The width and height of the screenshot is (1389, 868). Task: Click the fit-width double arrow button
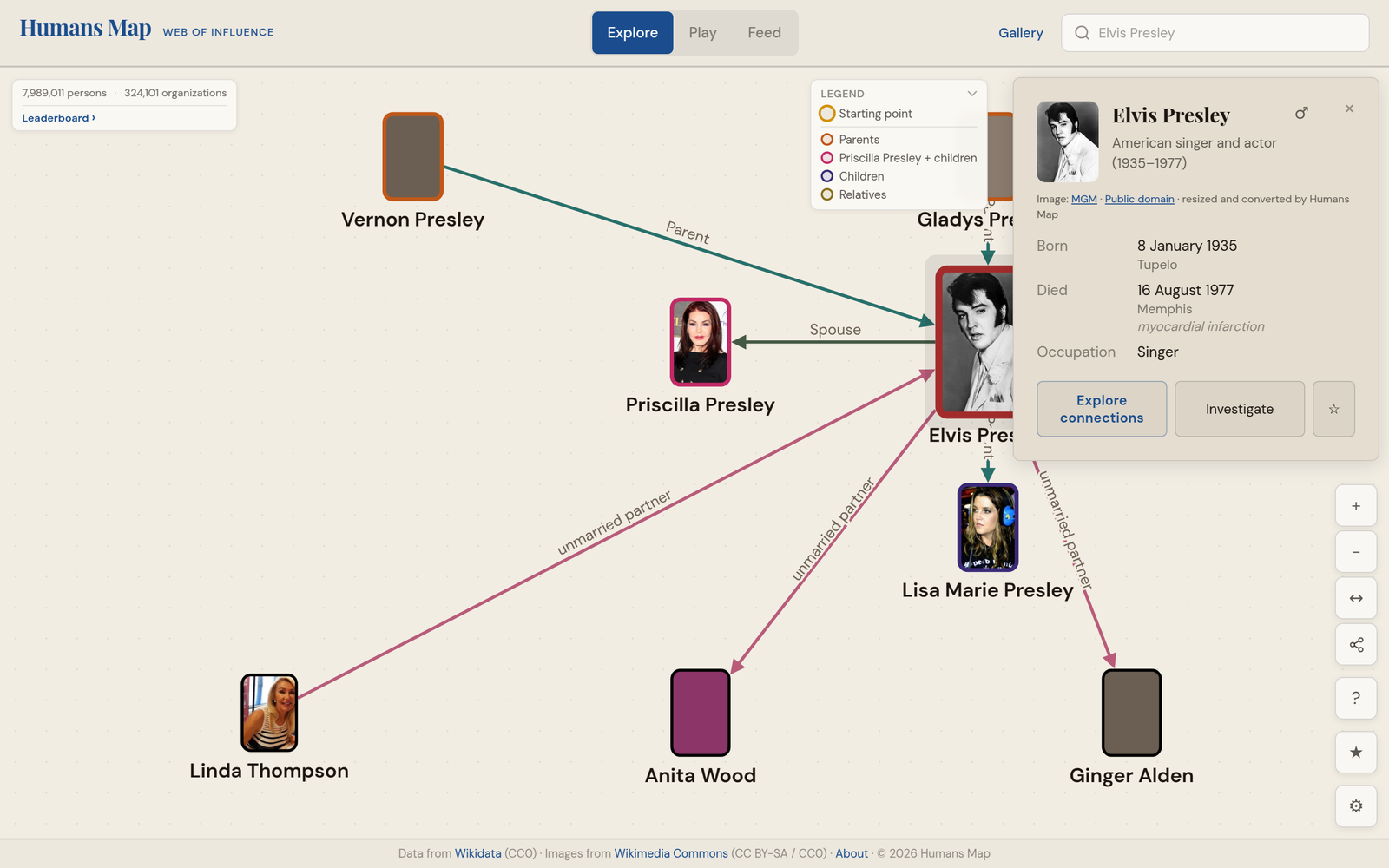coord(1356,598)
